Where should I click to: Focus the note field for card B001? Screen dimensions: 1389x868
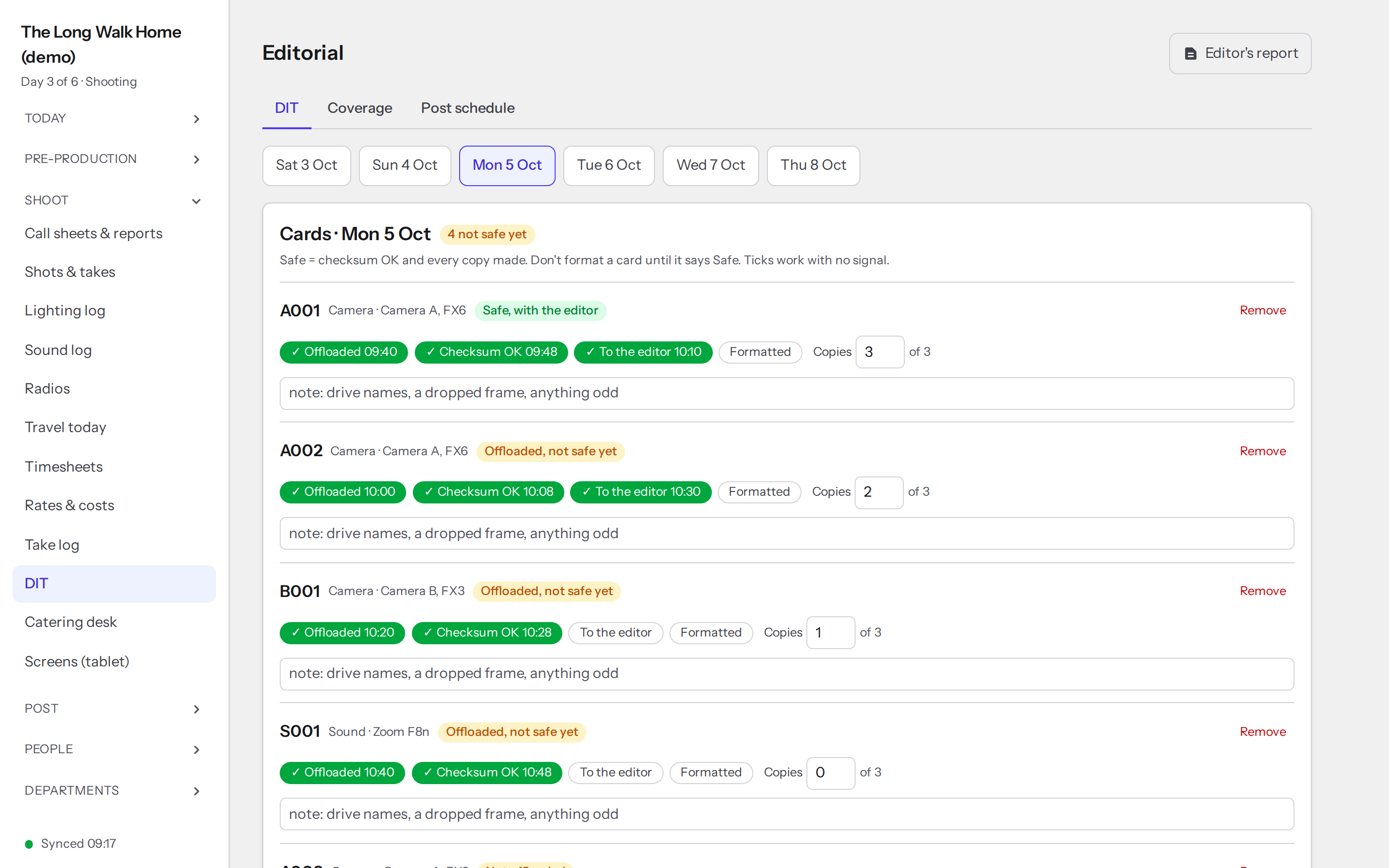click(786, 674)
